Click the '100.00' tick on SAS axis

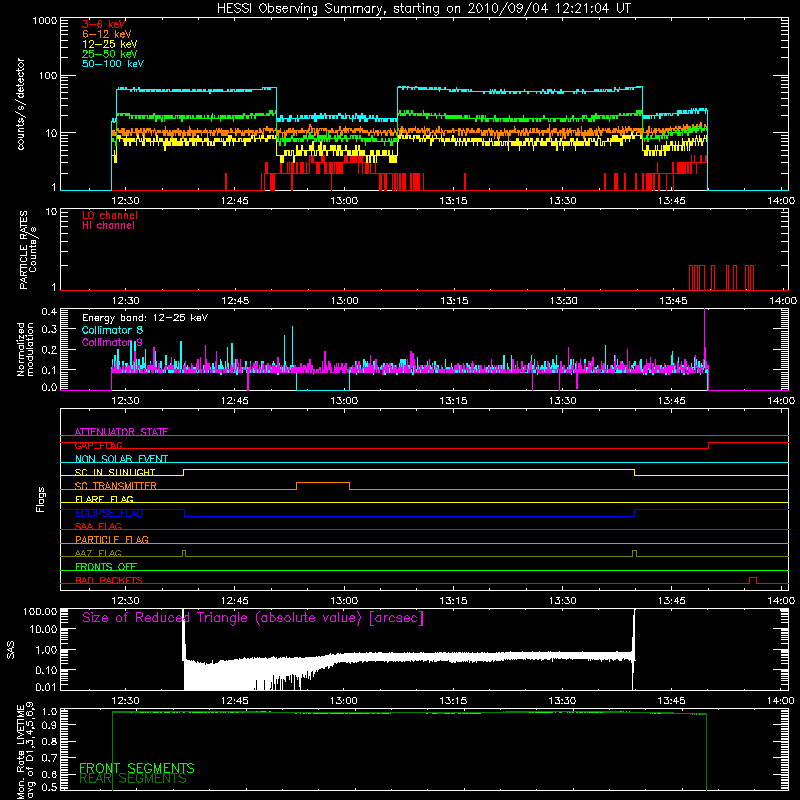click(40, 611)
